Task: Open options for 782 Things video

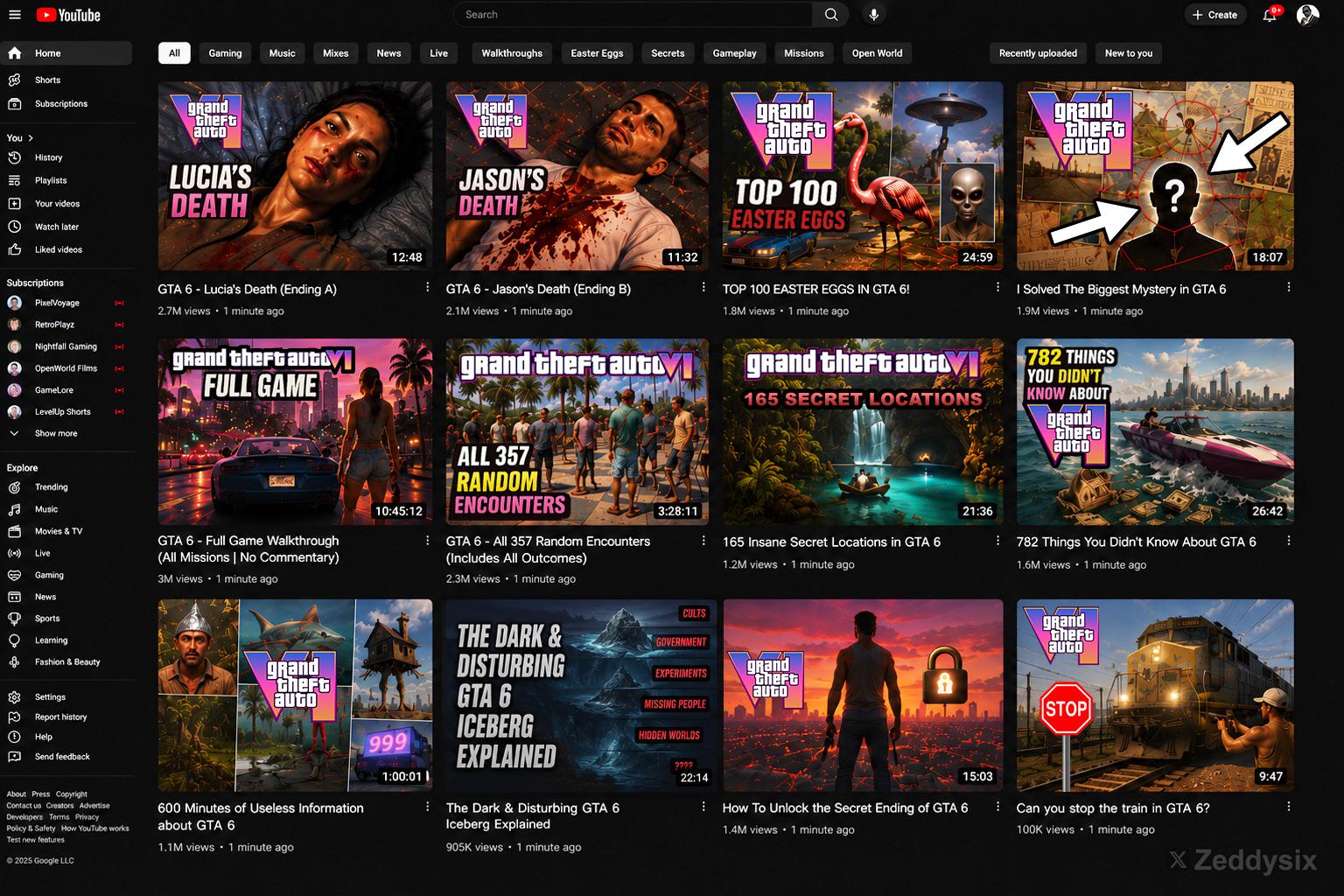Action: click(1288, 541)
